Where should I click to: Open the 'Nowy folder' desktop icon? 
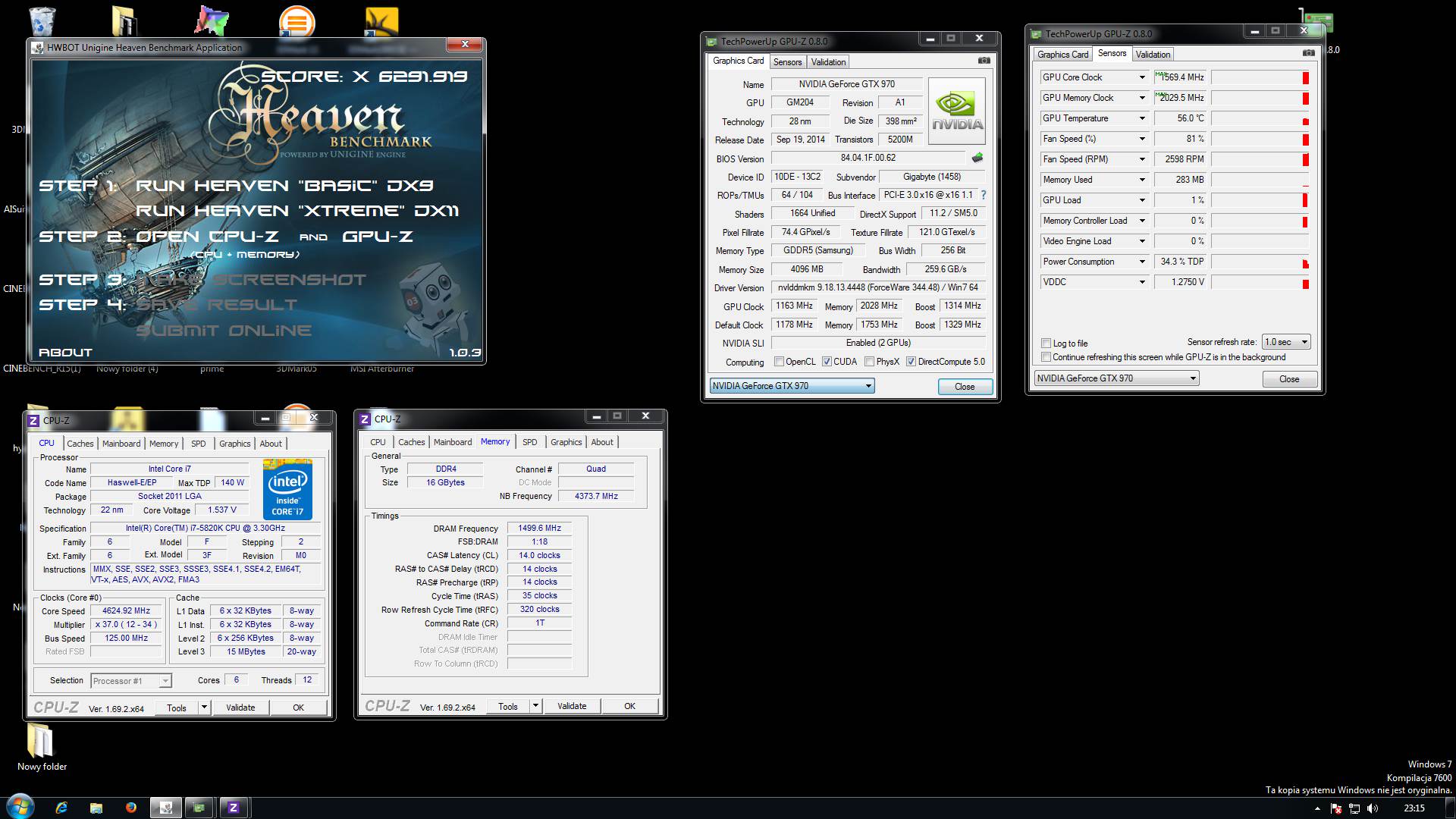[41, 747]
